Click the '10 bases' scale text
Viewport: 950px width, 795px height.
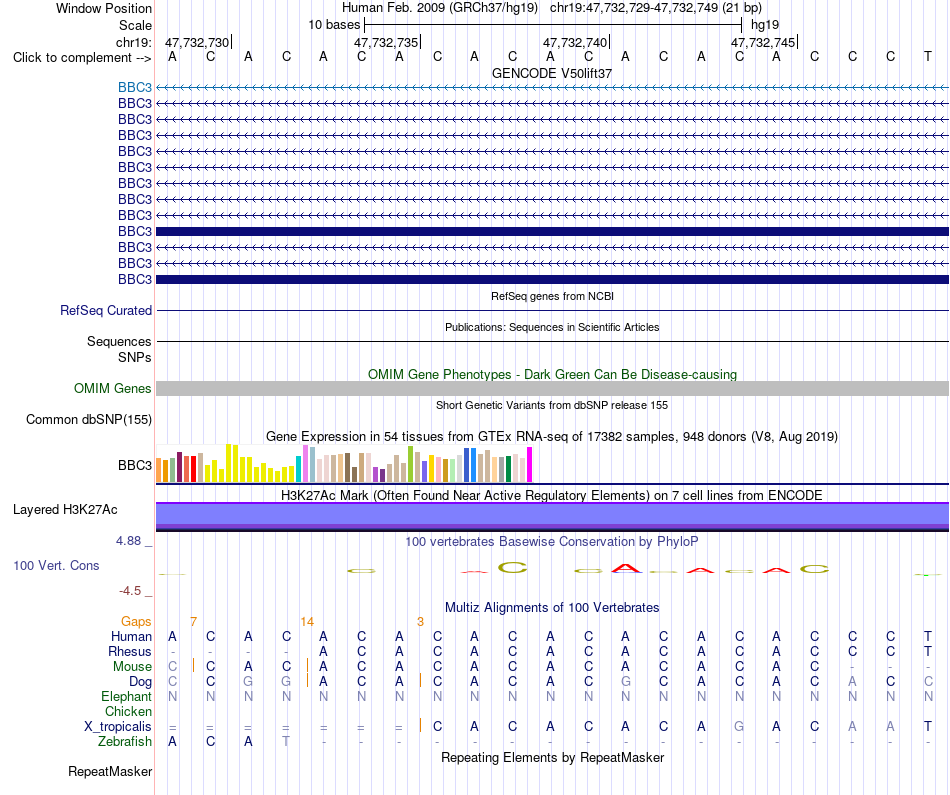click(334, 25)
